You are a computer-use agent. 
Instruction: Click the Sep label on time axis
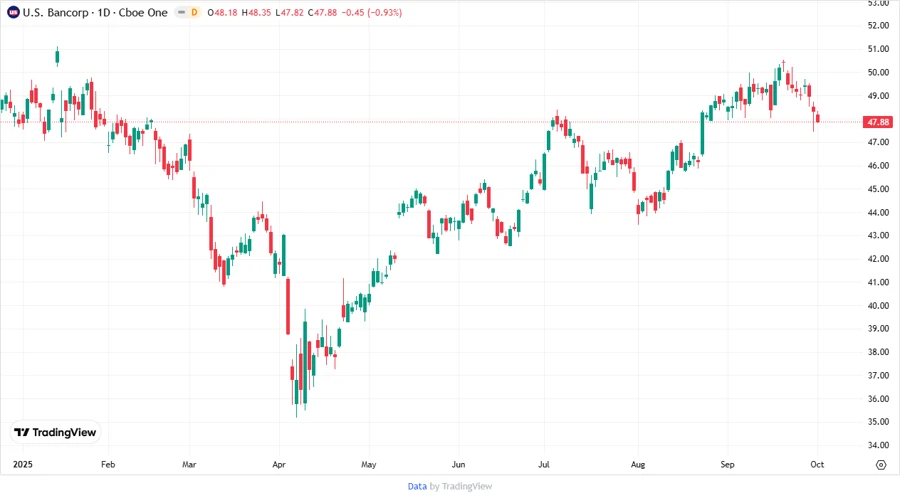[729, 465]
